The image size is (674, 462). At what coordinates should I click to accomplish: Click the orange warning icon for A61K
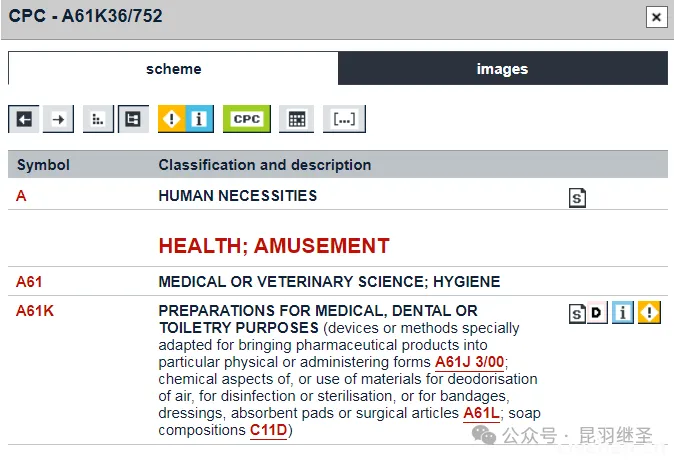[x=649, y=313]
